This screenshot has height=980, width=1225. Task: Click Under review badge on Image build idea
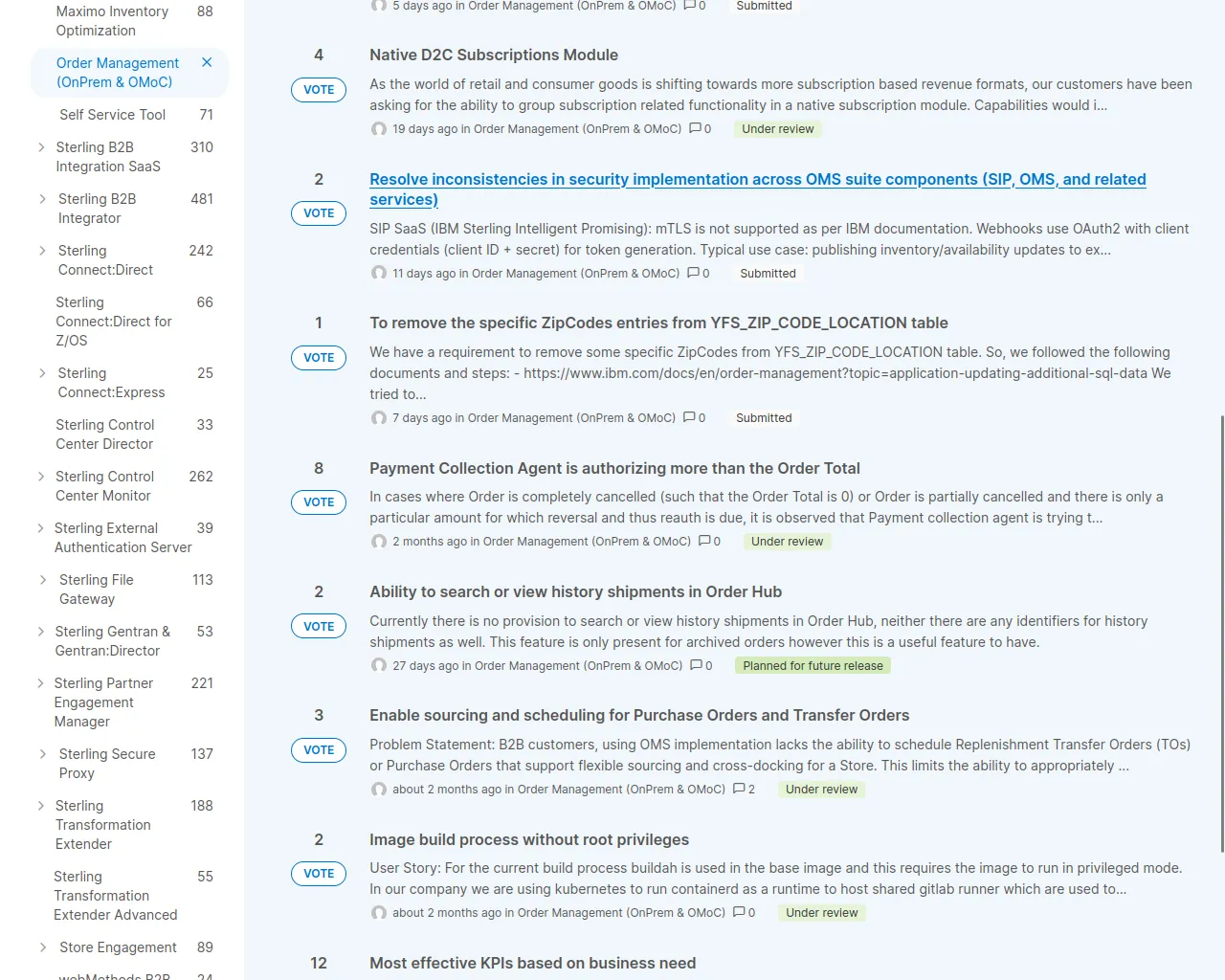(821, 912)
